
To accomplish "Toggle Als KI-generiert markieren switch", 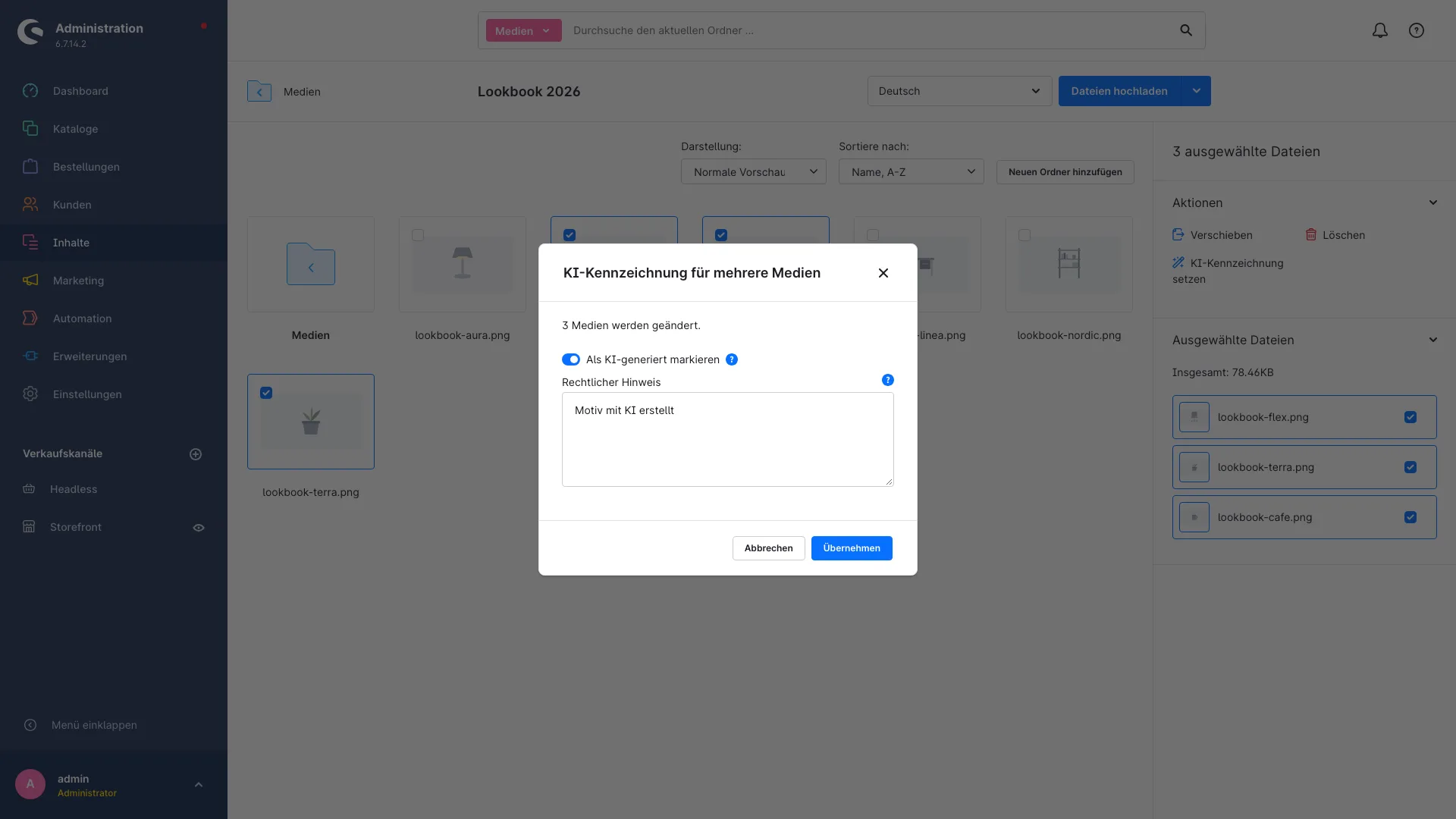I will [x=571, y=359].
